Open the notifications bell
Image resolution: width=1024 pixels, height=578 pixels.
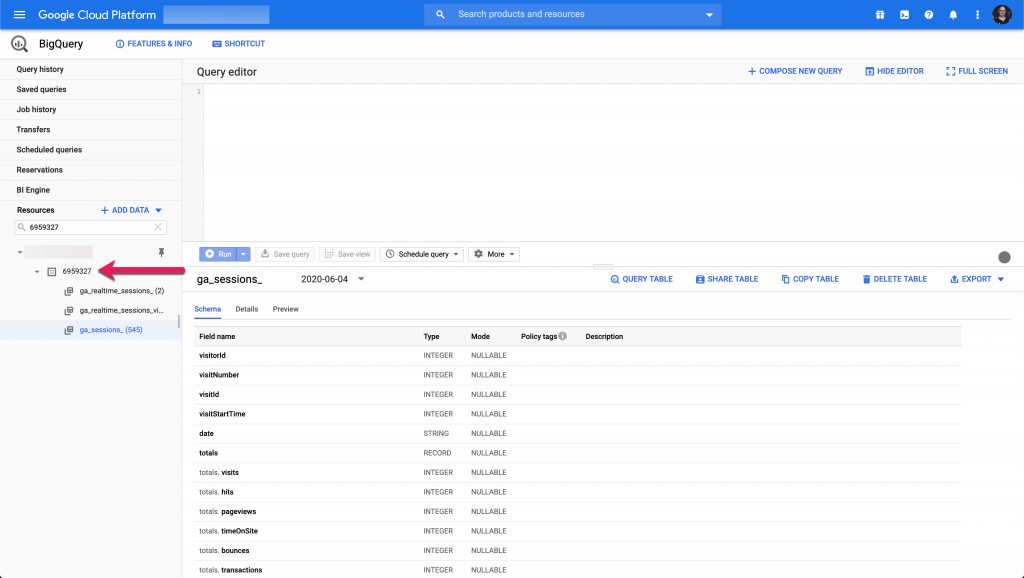953,15
